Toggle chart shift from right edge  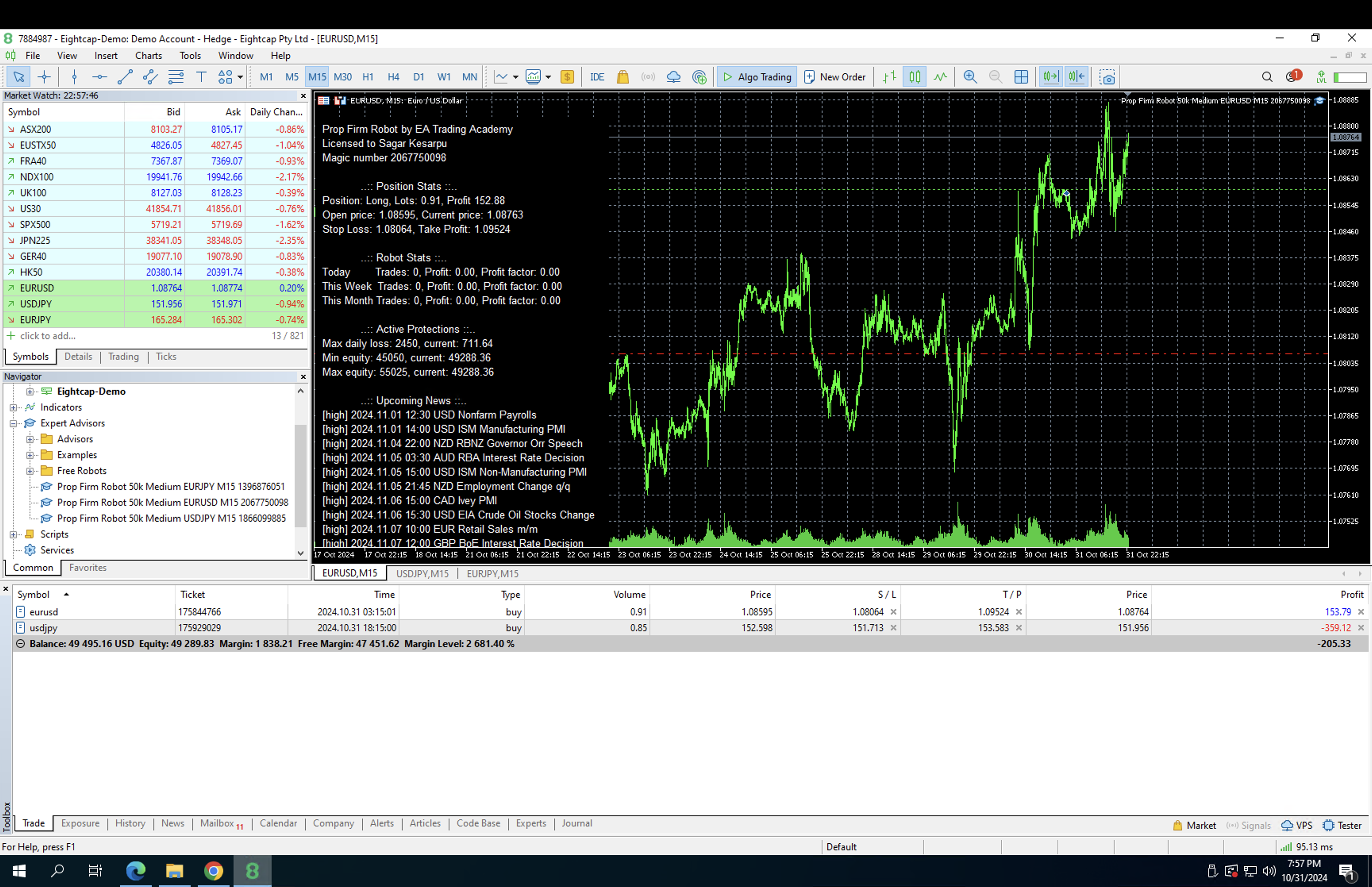[x=1076, y=77]
